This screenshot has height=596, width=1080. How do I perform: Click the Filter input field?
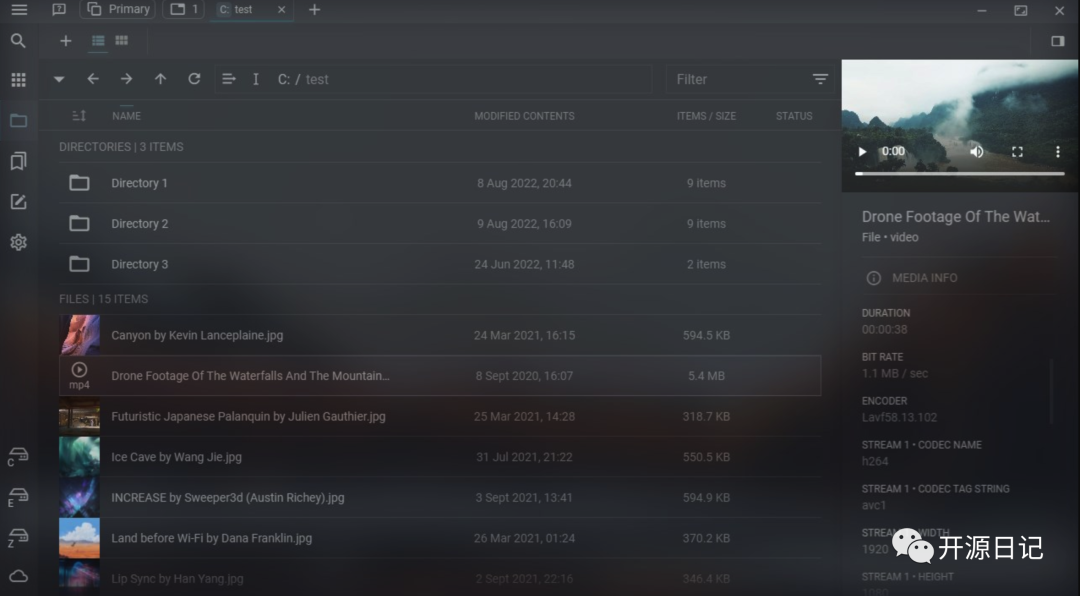740,79
